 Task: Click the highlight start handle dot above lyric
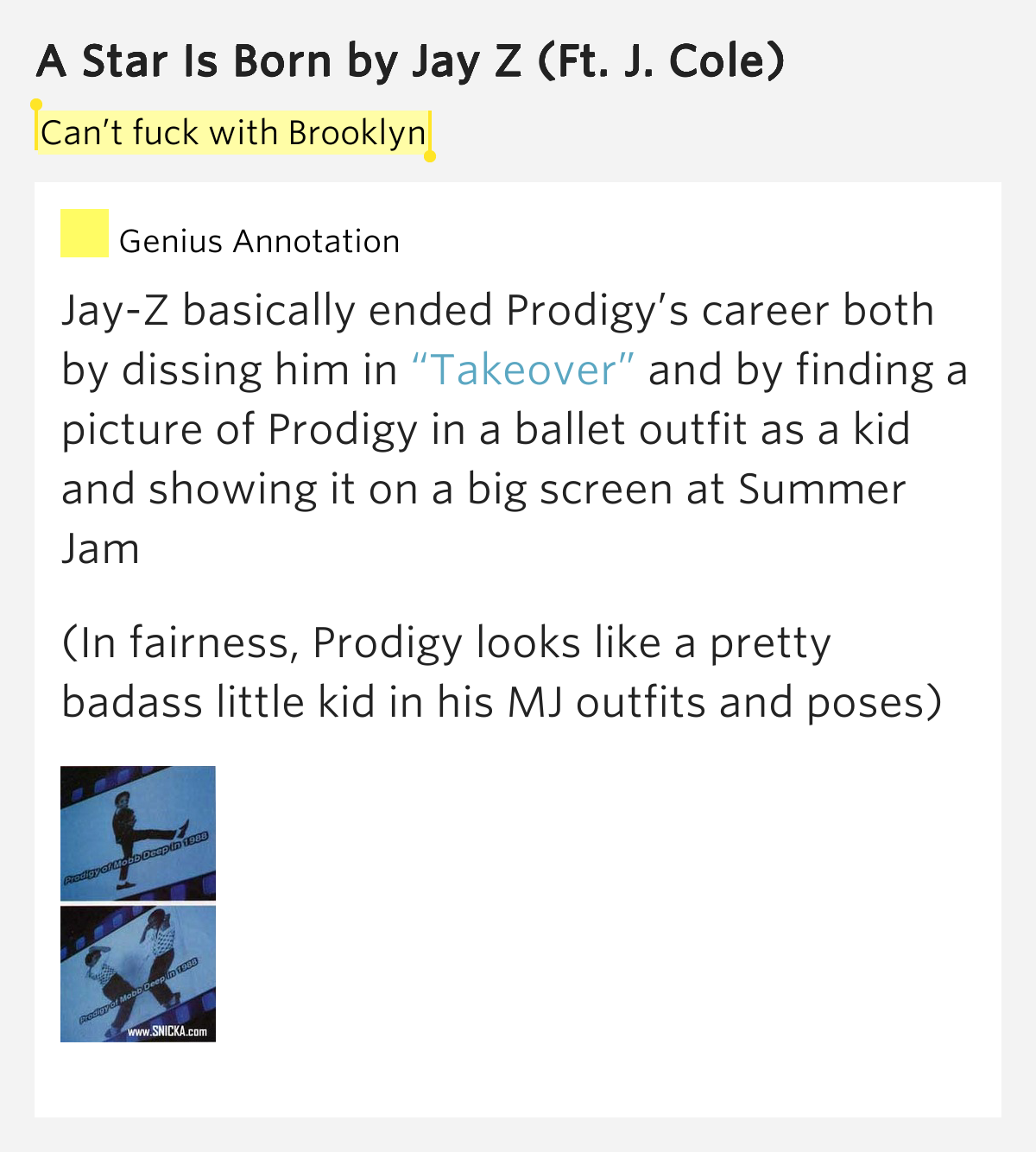click(36, 104)
